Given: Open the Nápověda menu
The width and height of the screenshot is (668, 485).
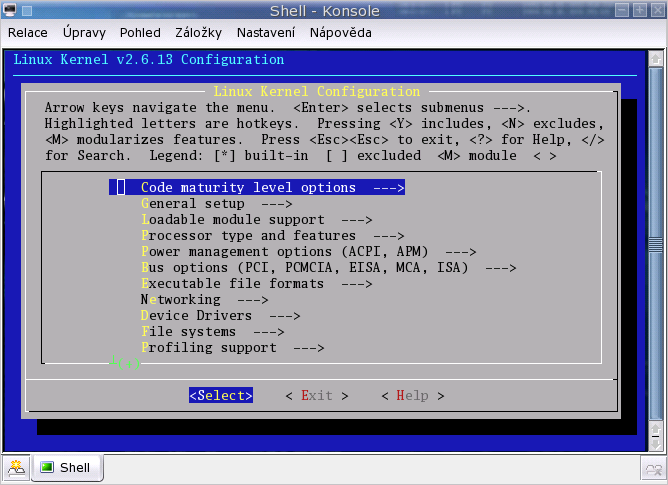Looking at the screenshot, I should [340, 33].
